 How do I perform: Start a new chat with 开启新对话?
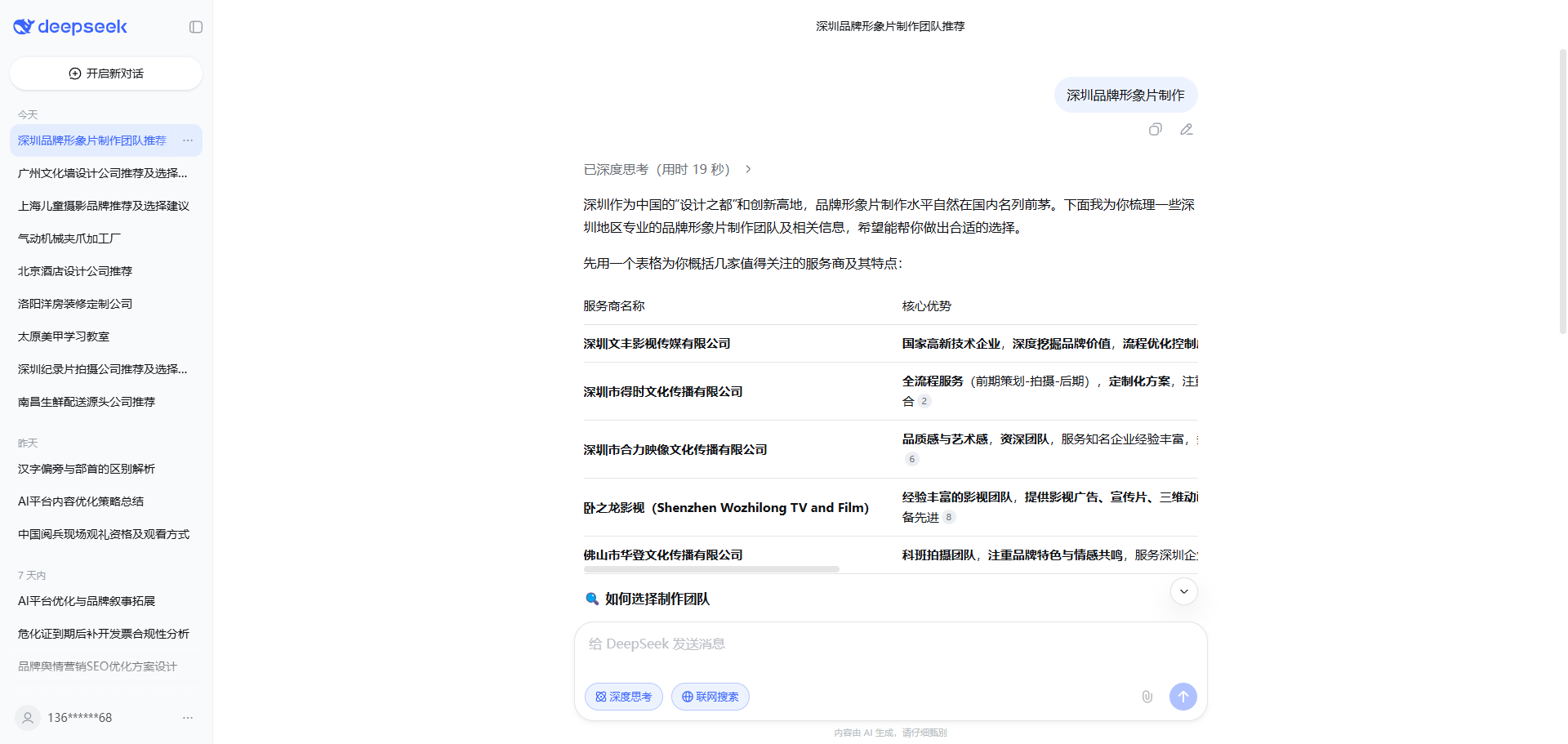[x=106, y=74]
